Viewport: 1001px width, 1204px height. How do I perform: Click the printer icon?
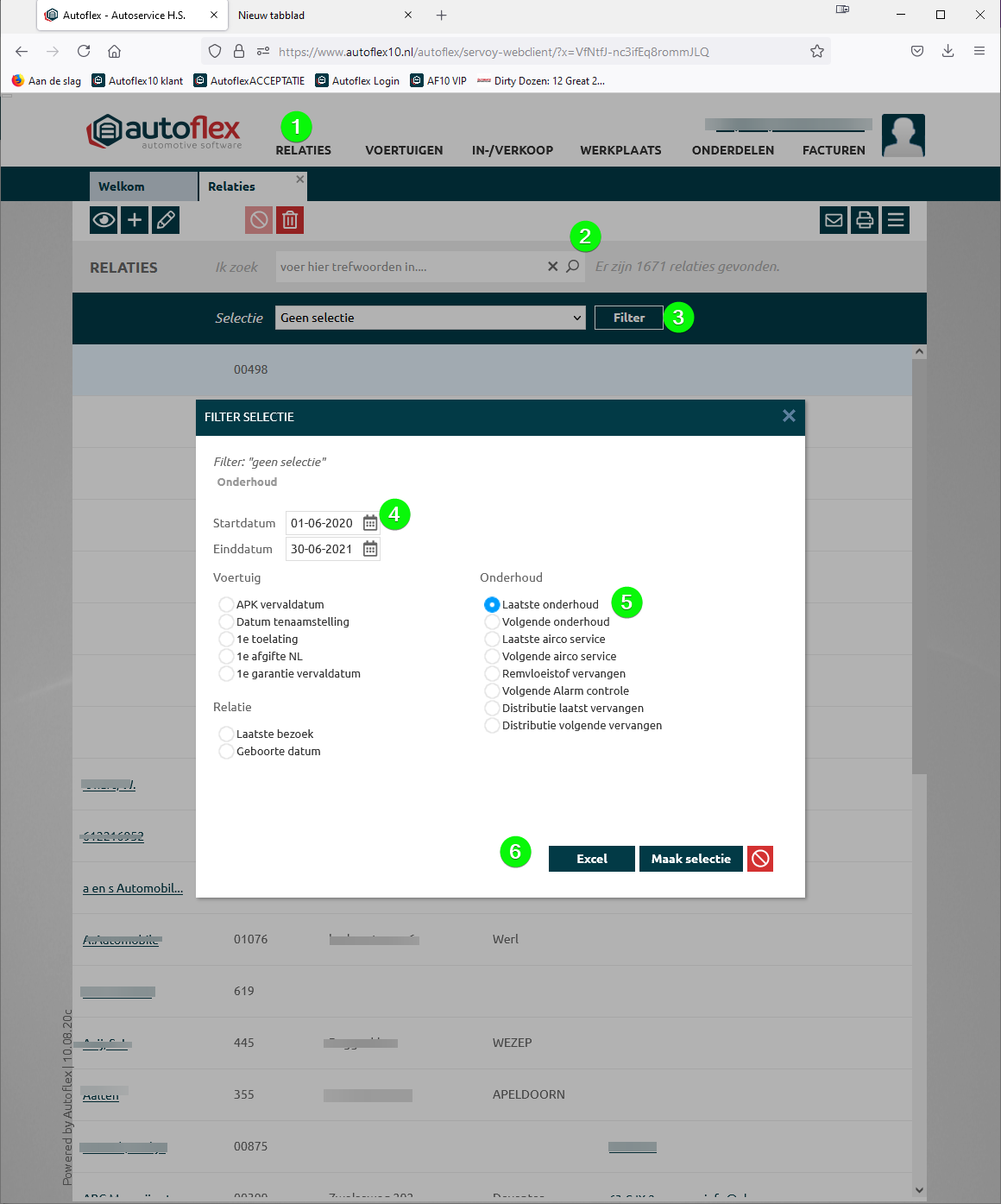pos(865,220)
